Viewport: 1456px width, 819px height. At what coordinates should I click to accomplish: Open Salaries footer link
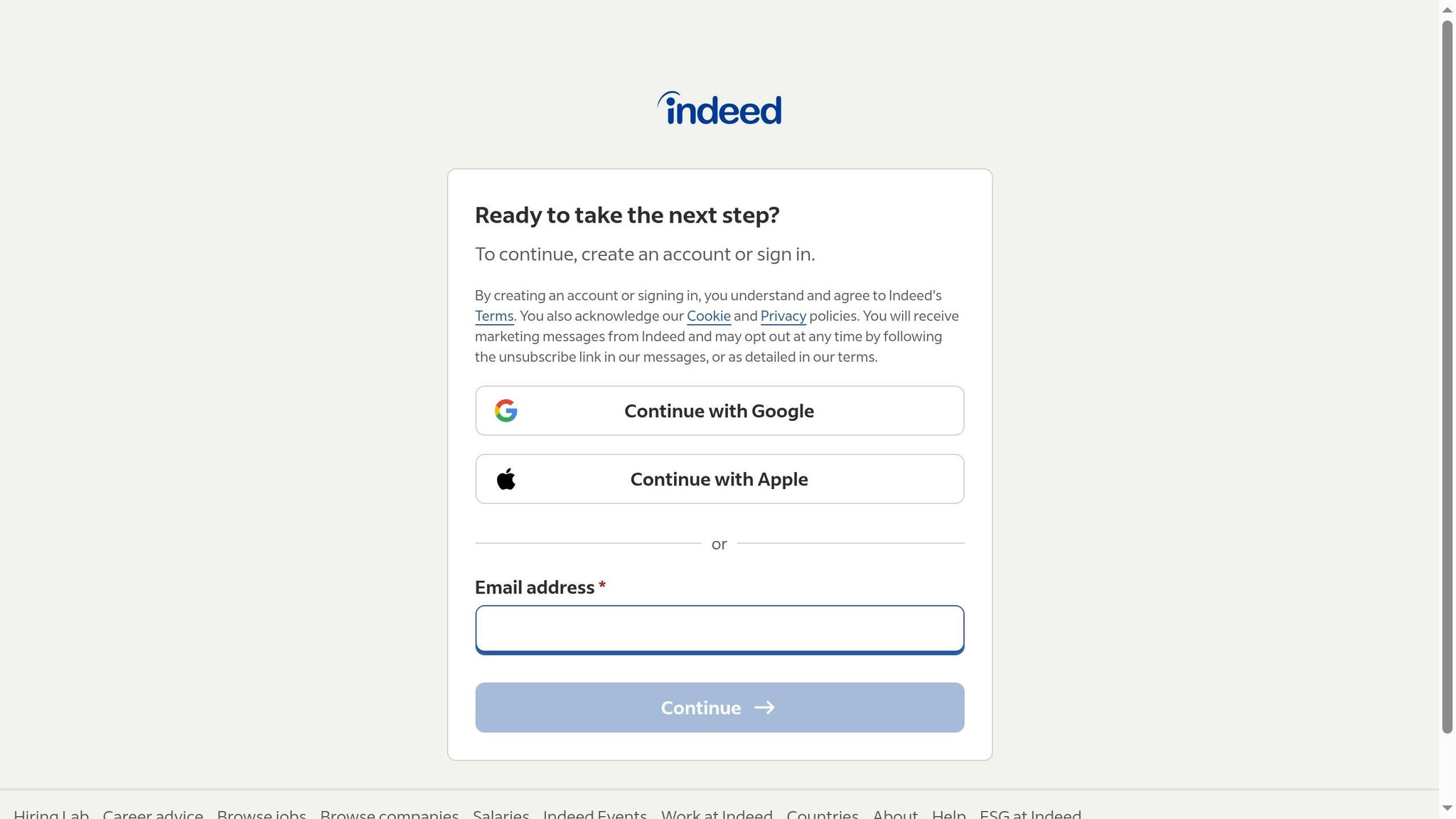(x=500, y=814)
